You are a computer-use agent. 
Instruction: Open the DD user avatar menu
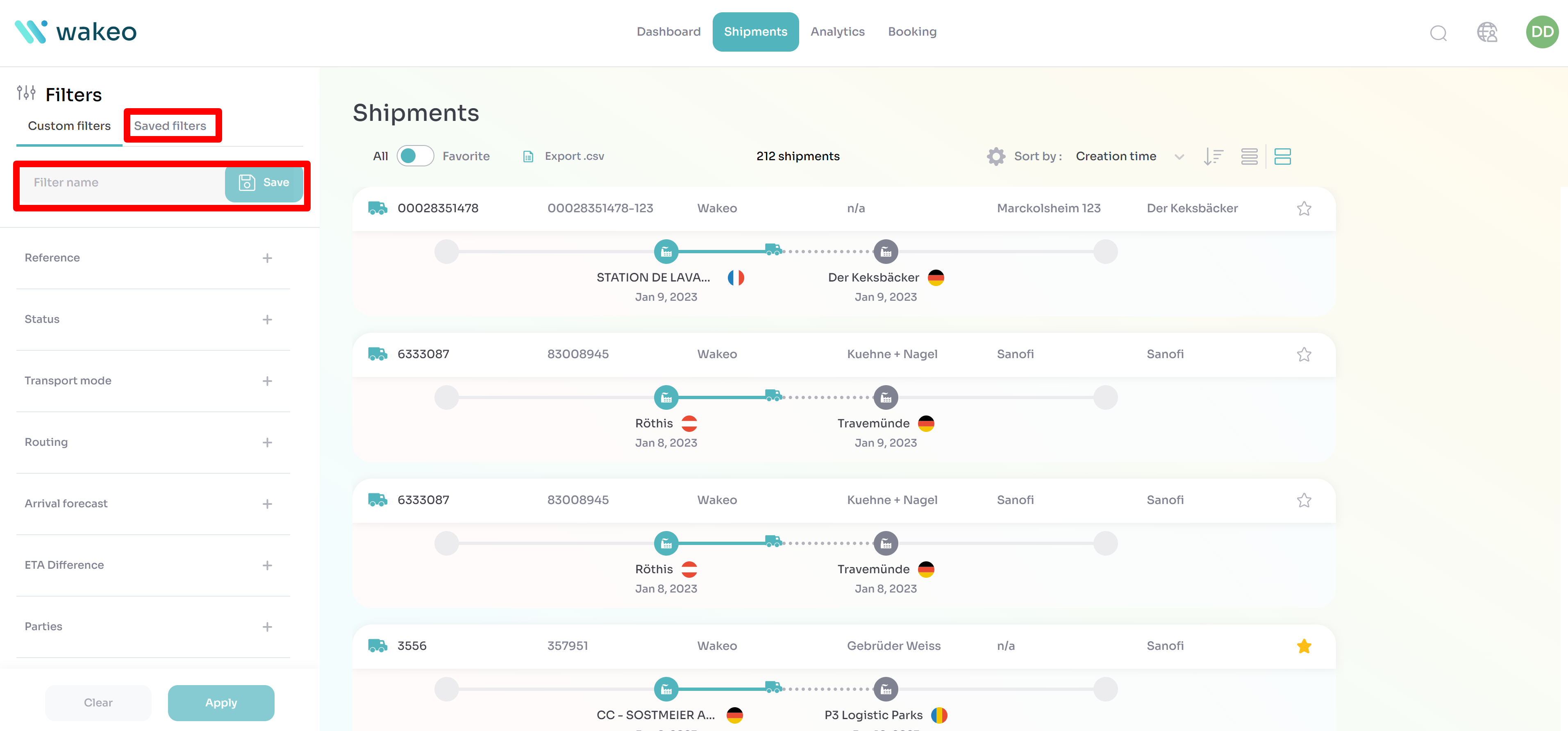coord(1541,32)
